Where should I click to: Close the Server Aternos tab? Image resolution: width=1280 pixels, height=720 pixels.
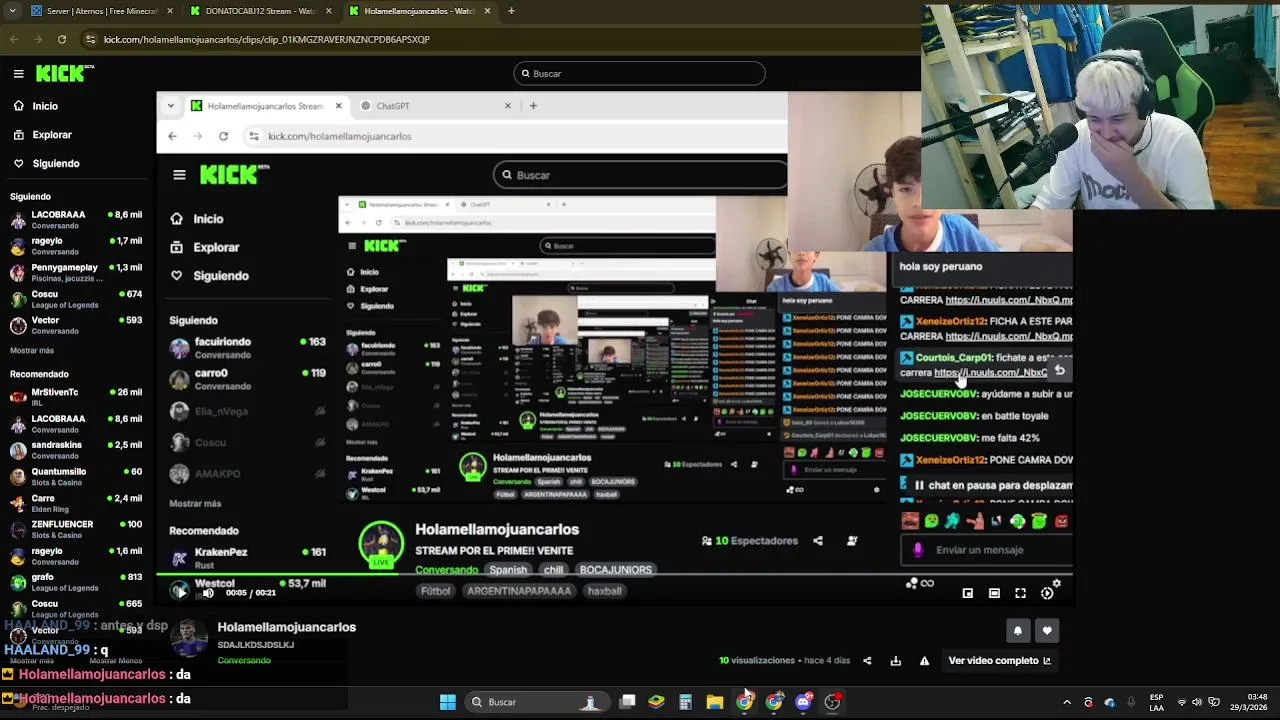click(x=169, y=11)
